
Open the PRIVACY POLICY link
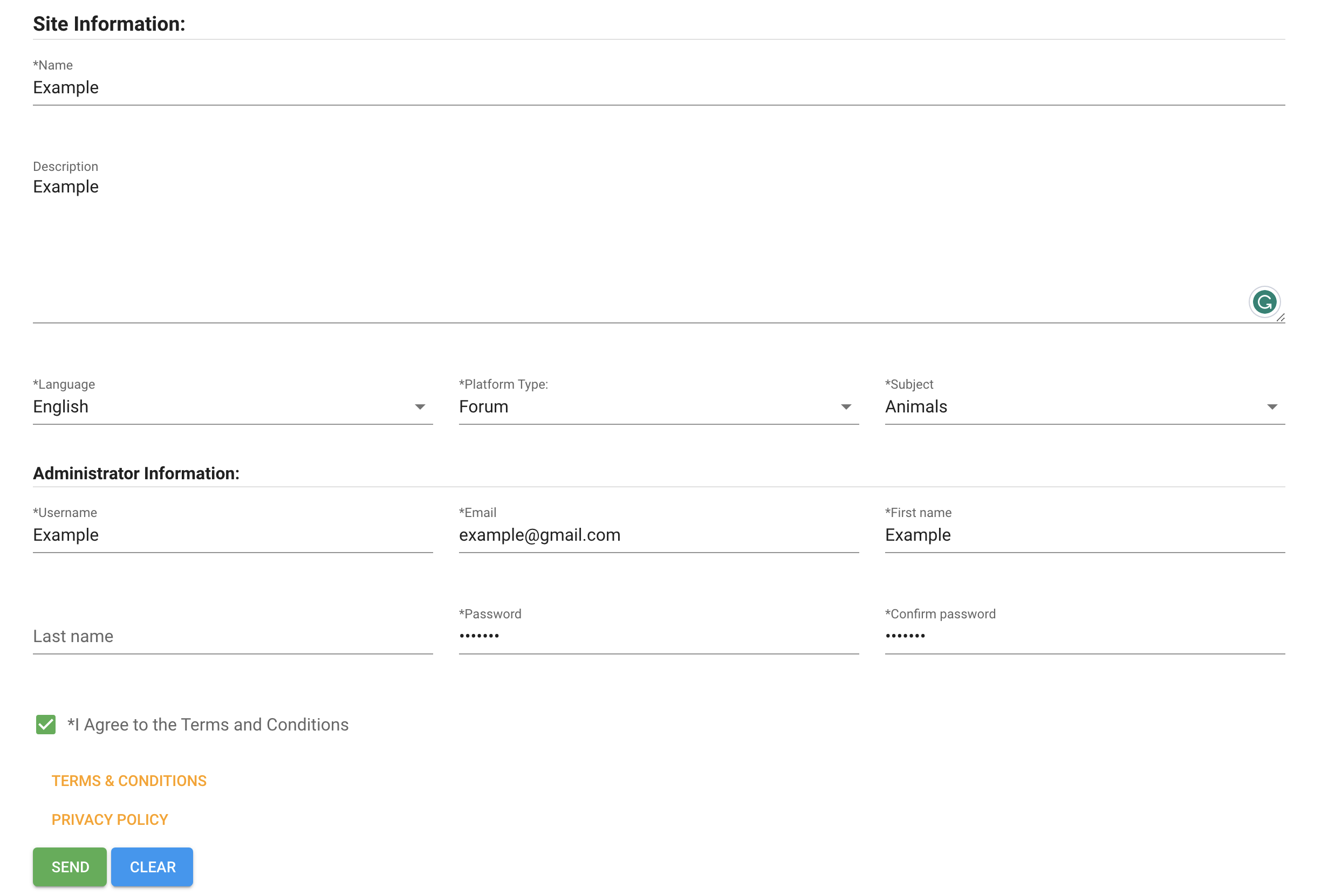(109, 819)
